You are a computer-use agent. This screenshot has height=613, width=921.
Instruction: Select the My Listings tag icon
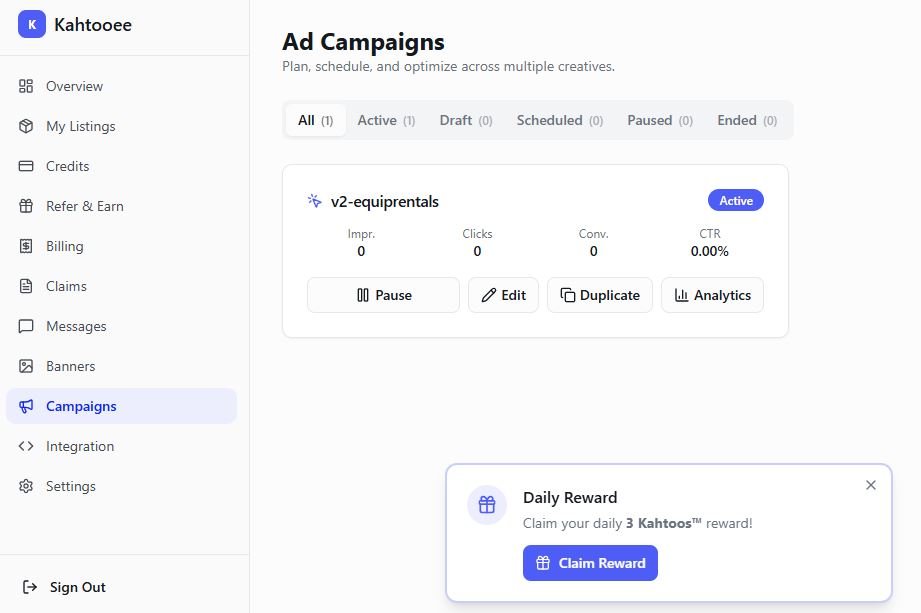pos(28,126)
